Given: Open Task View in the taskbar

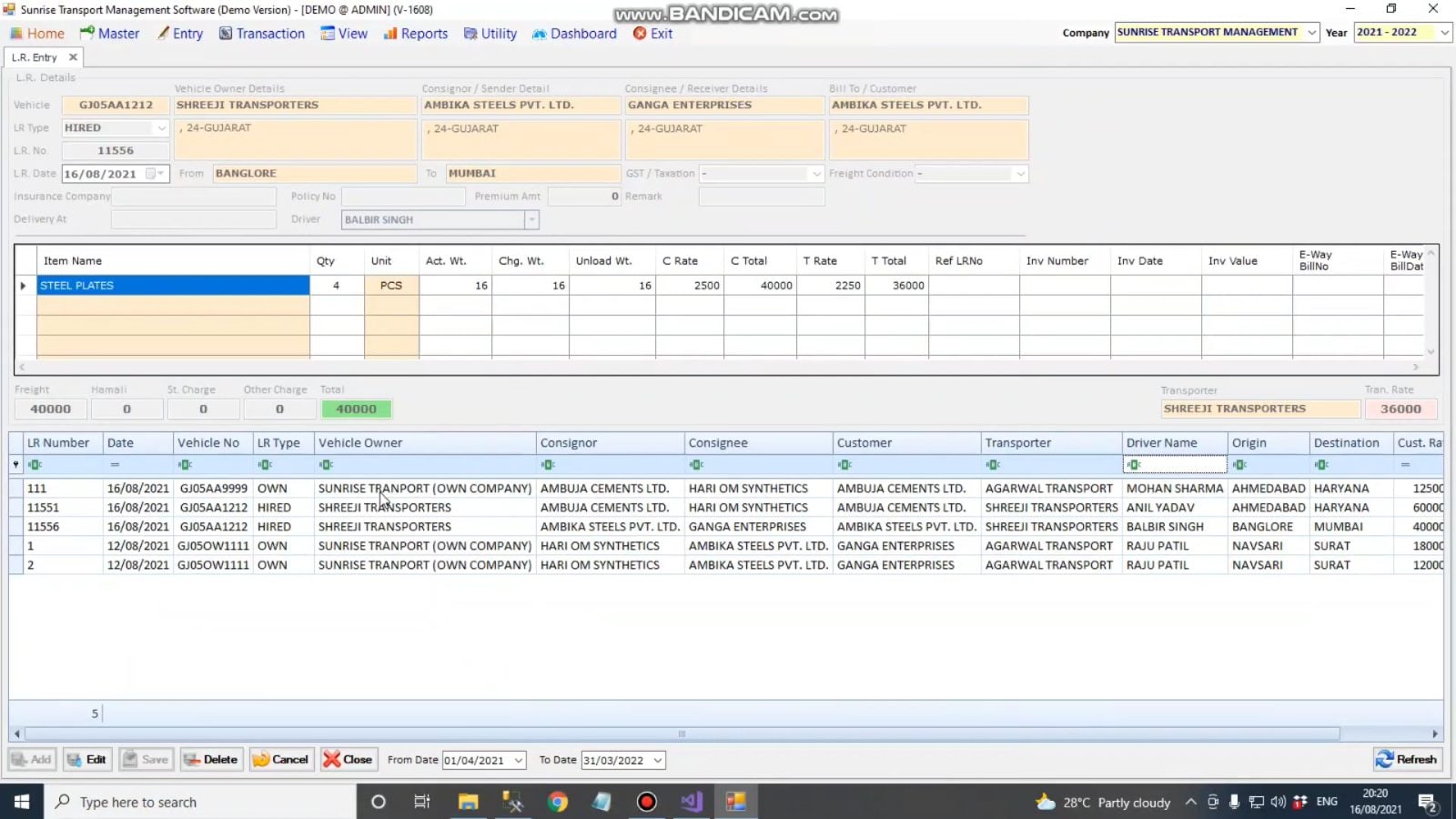Looking at the screenshot, I should [x=422, y=802].
